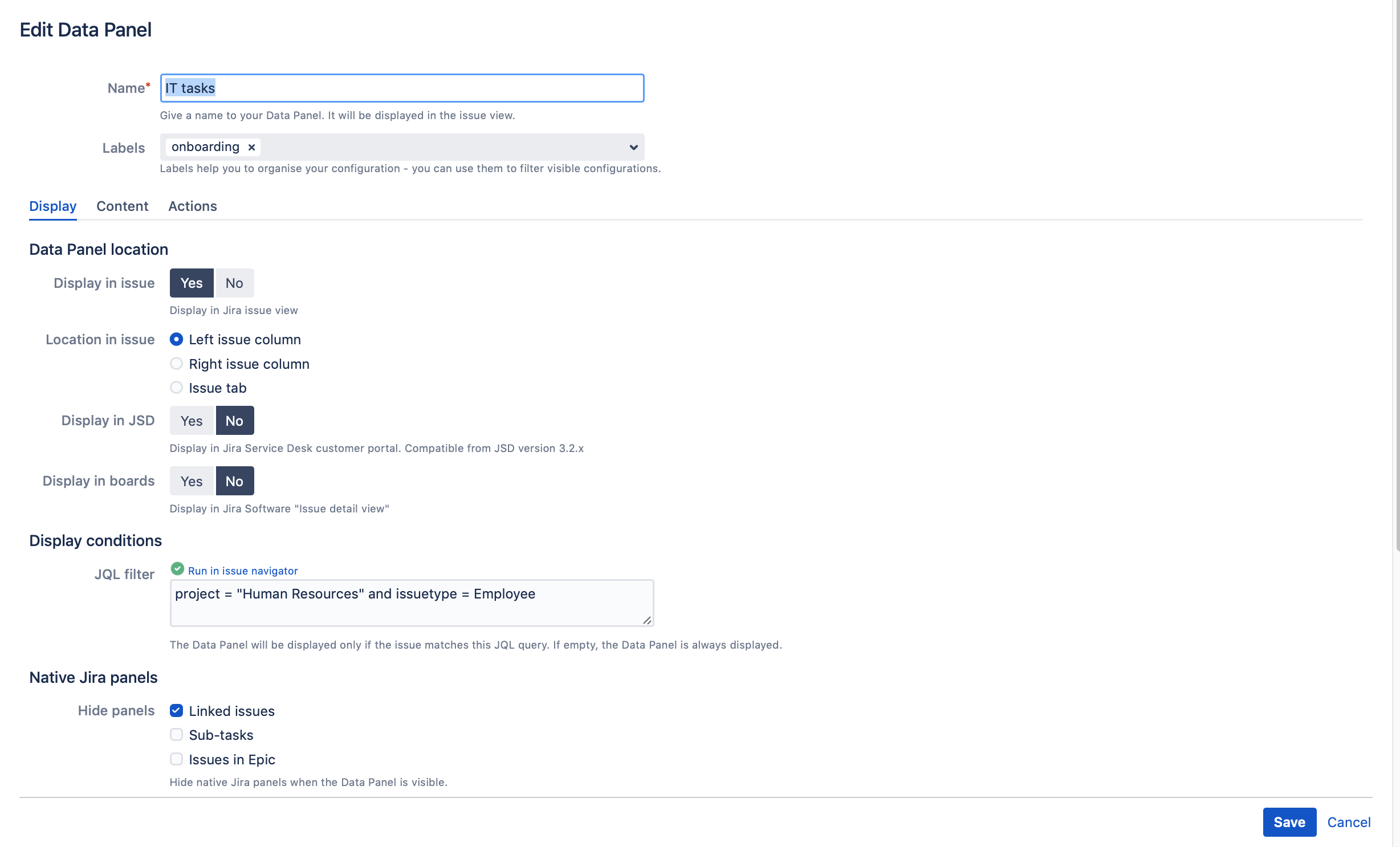Tick the Issues in Epic checkbox
1400x847 pixels.
(x=177, y=759)
